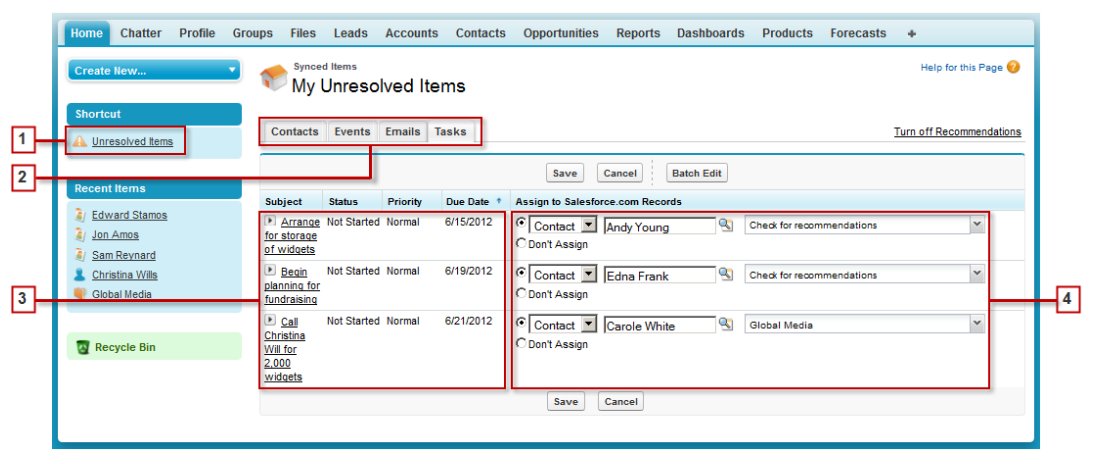
Task: Switch to the Contacts unresolved items subtab
Action: point(295,131)
